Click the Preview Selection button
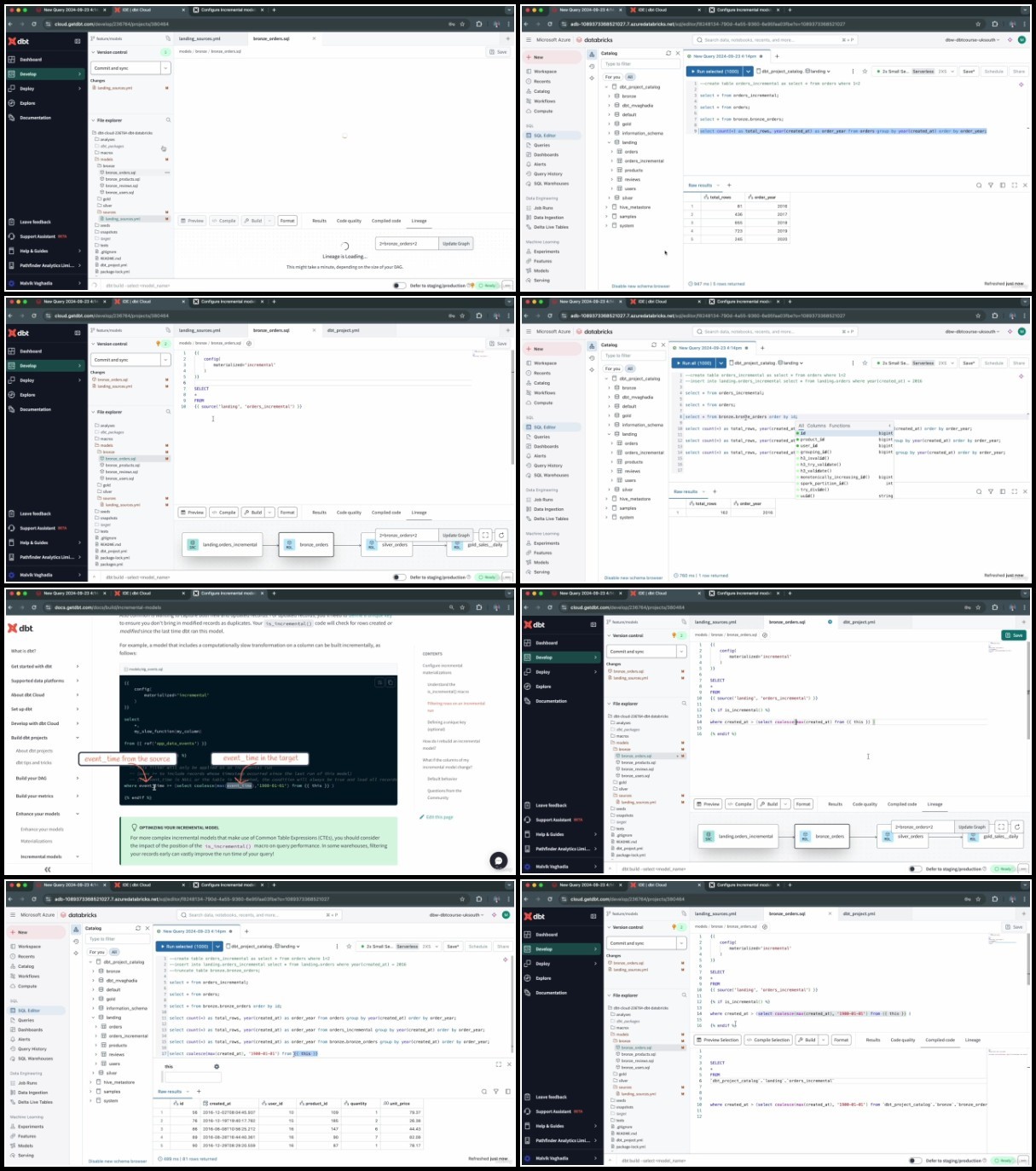Image resolution: width=1036 pixels, height=1171 pixels. pyautogui.click(x=718, y=1040)
